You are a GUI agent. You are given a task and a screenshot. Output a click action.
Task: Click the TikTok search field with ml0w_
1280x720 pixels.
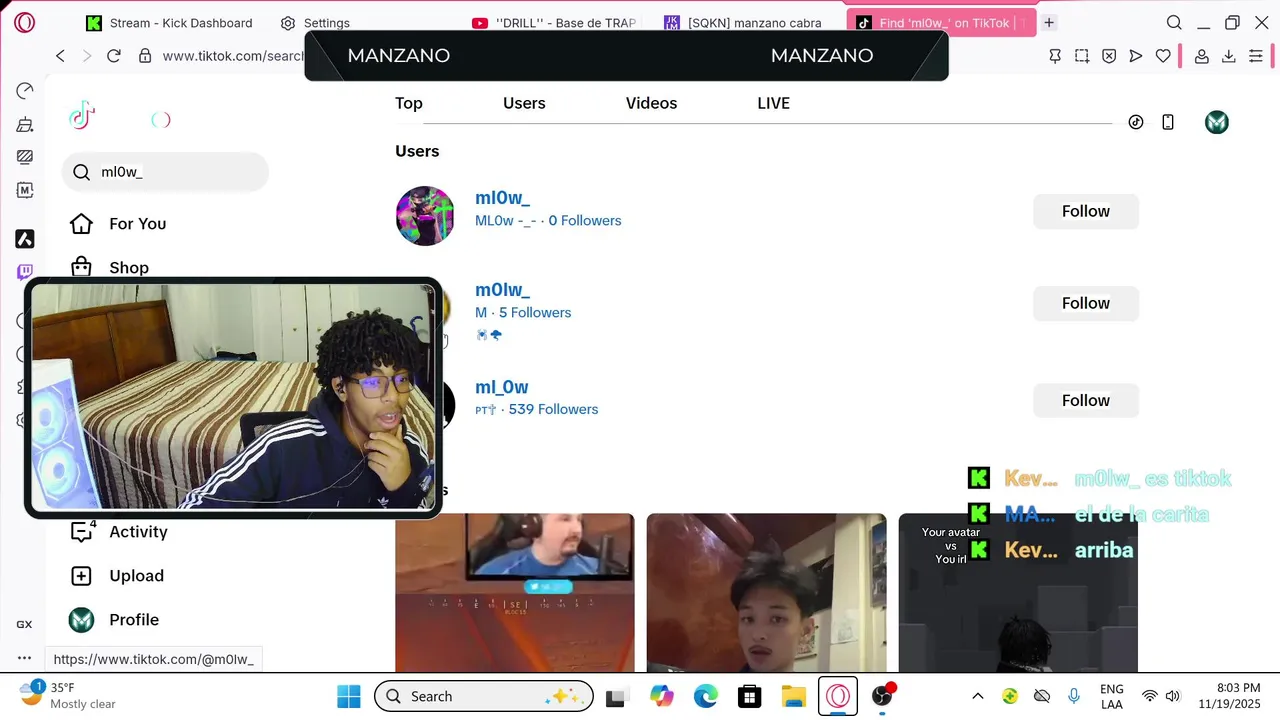166,172
